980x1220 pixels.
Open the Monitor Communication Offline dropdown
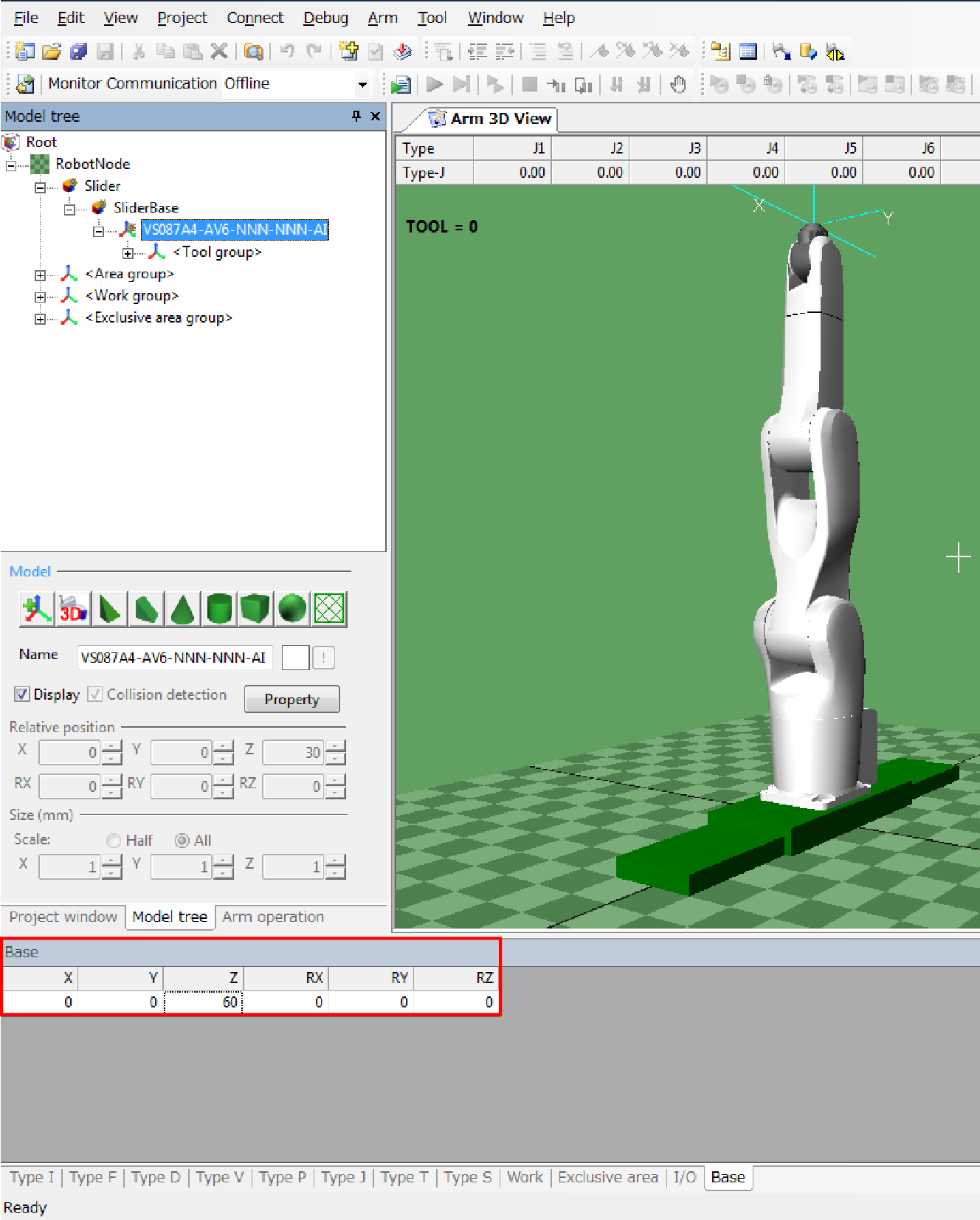tap(362, 84)
